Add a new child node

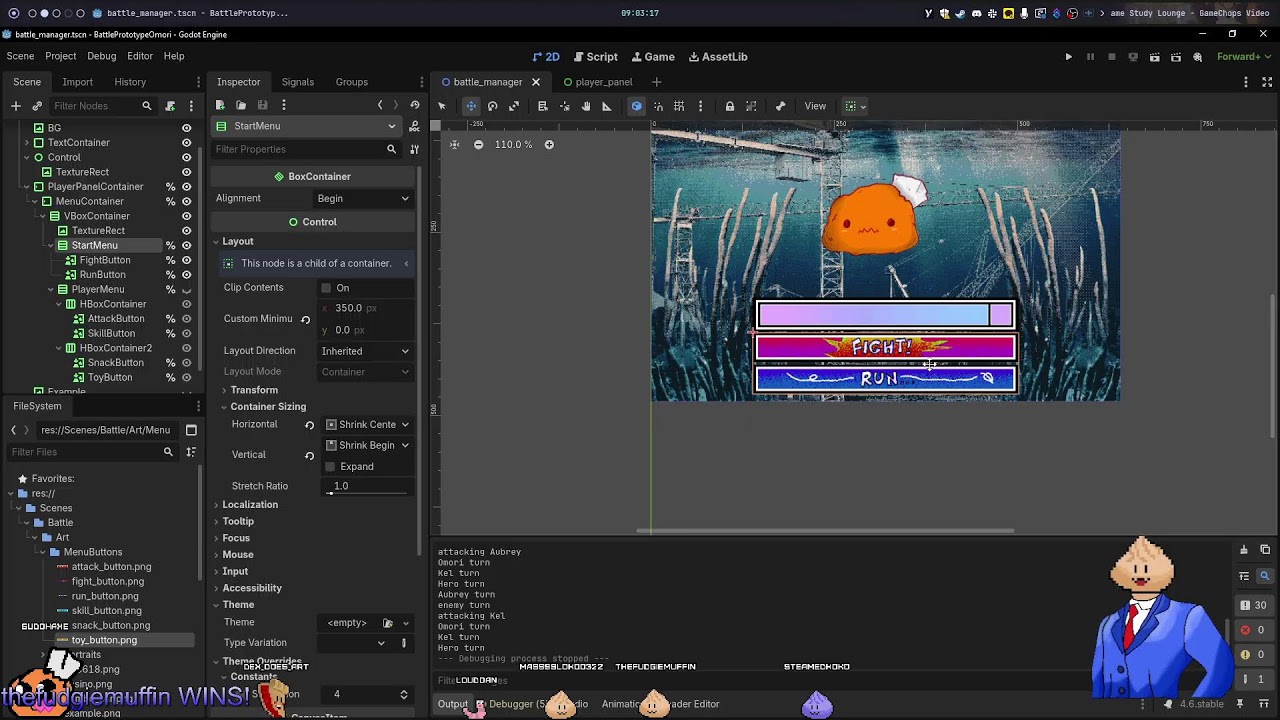point(16,106)
